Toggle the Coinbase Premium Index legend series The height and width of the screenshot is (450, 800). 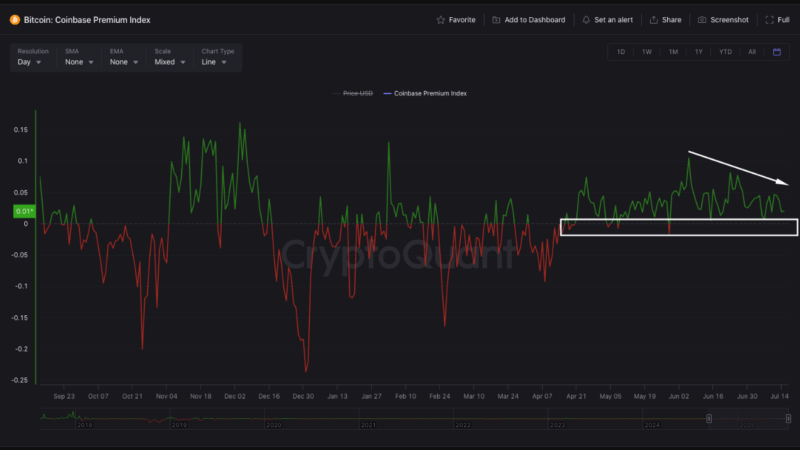(x=425, y=93)
